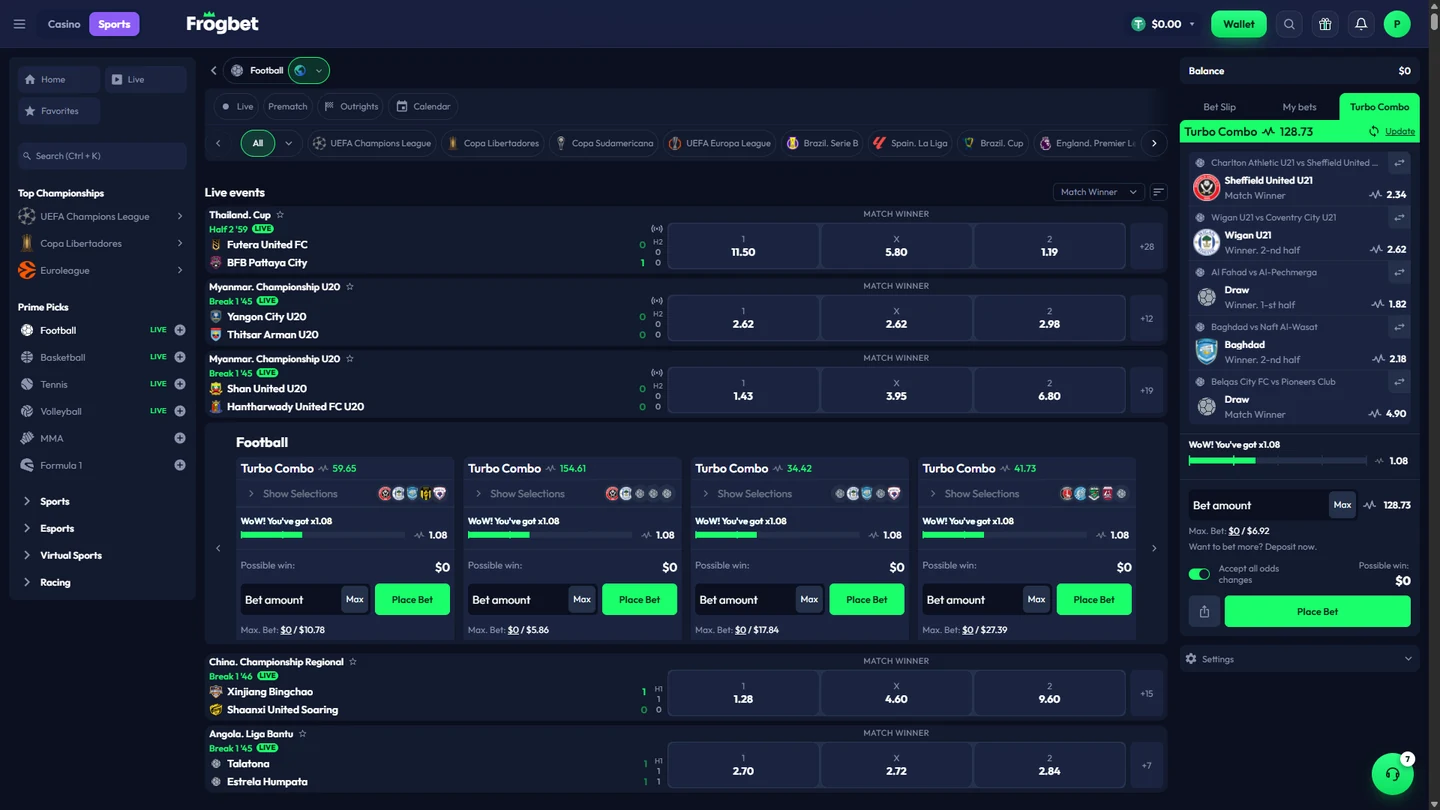Open the search icon in the top bar
This screenshot has height=810, width=1440.
click(1289, 24)
